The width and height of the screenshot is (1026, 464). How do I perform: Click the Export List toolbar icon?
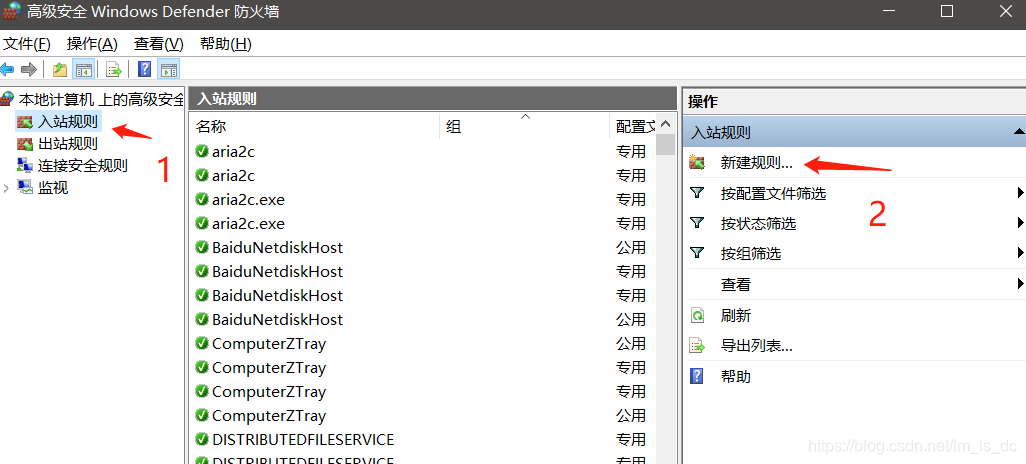[114, 69]
